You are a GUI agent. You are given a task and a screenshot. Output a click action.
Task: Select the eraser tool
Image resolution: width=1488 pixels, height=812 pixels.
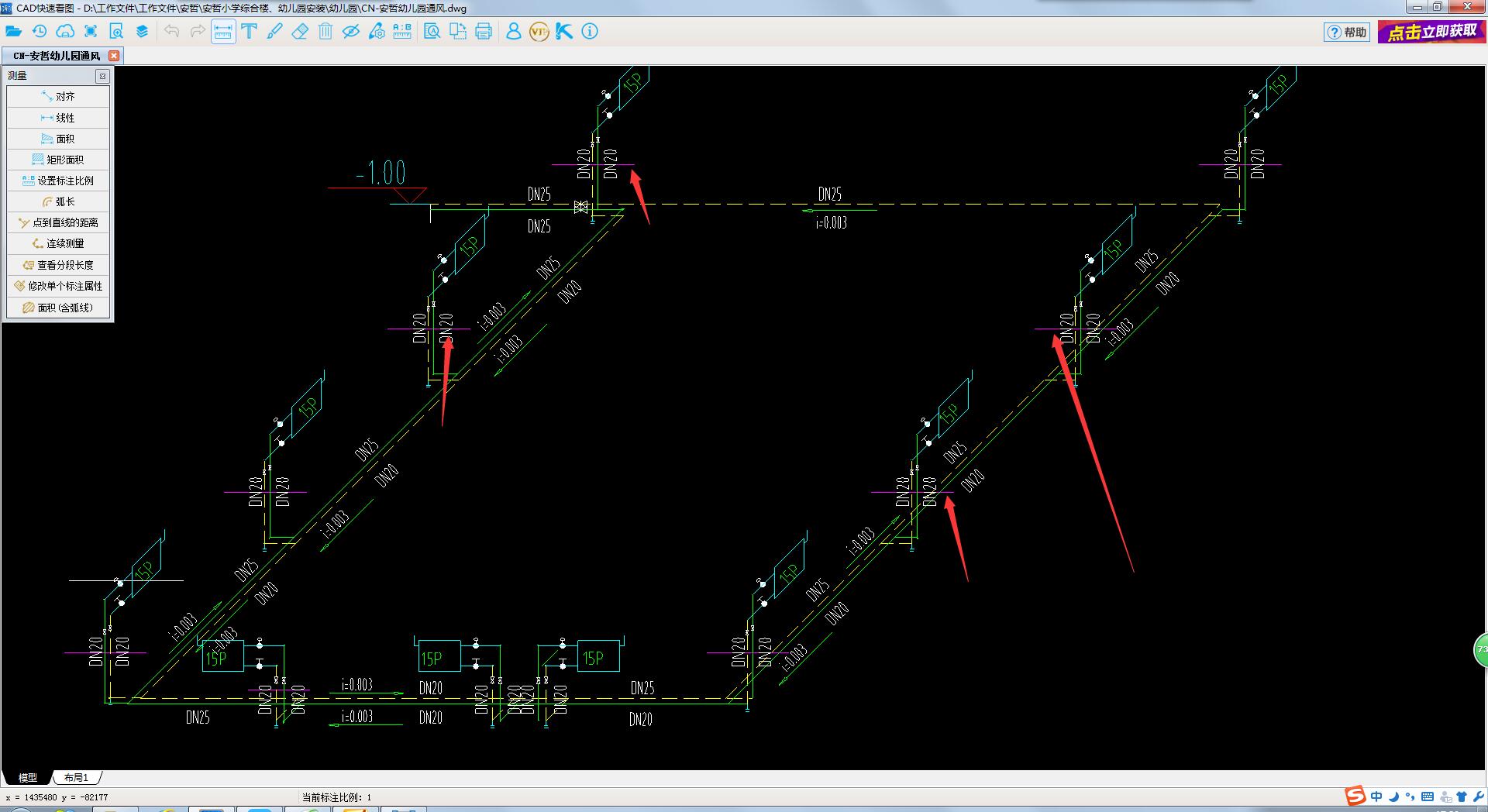click(300, 32)
